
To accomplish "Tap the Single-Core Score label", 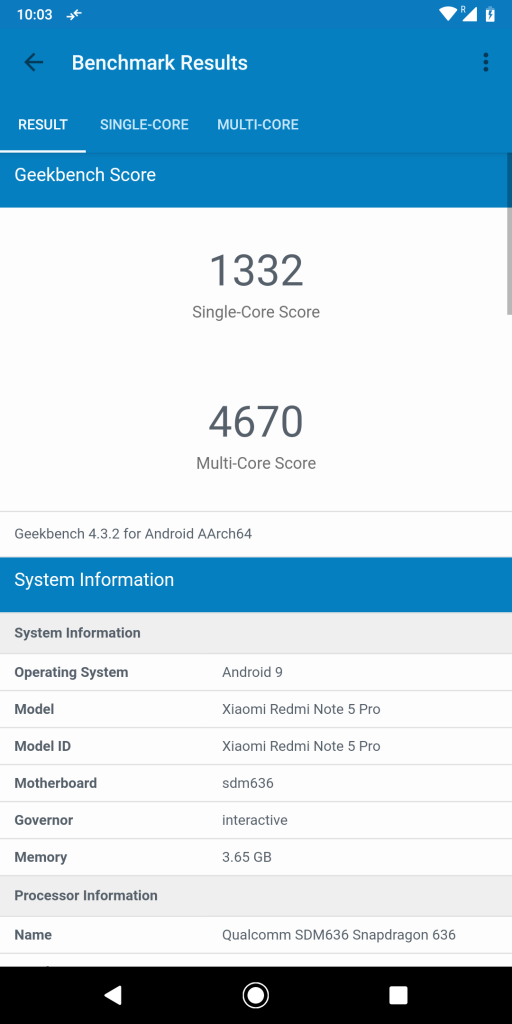I will 256,312.
